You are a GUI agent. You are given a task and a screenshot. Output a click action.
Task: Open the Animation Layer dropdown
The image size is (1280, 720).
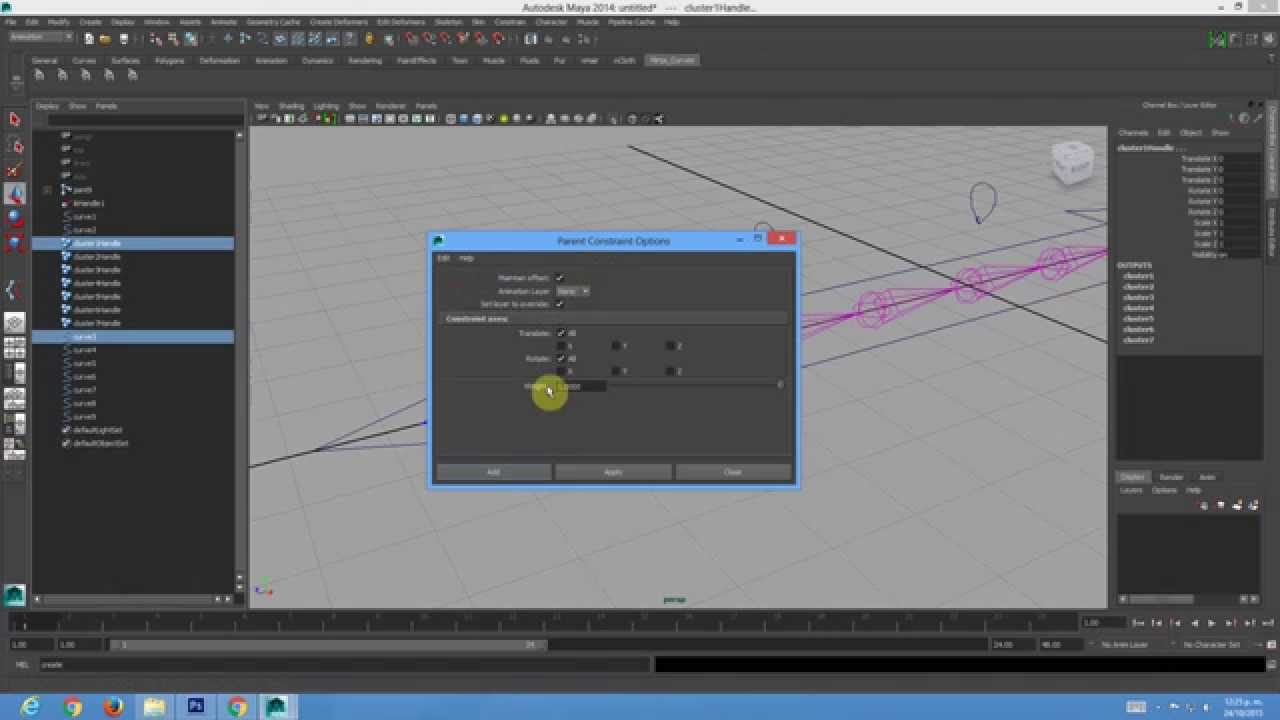(573, 291)
